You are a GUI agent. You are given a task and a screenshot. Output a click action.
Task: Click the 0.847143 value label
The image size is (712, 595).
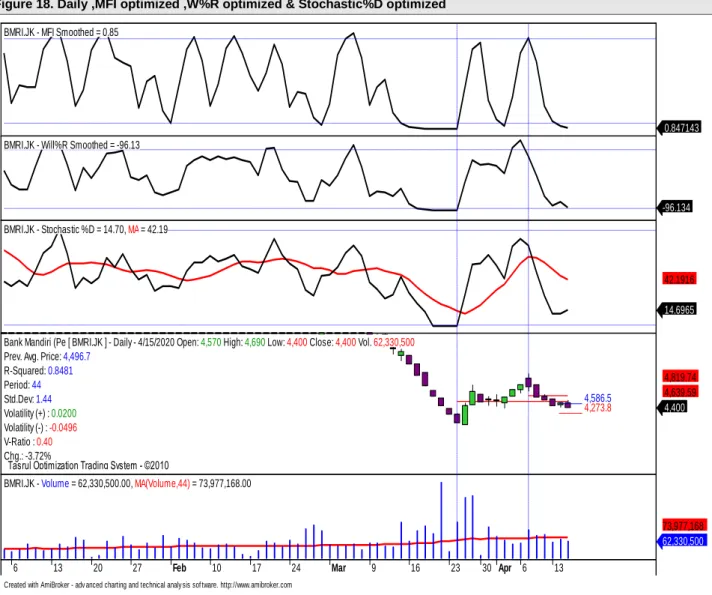[x=681, y=128]
